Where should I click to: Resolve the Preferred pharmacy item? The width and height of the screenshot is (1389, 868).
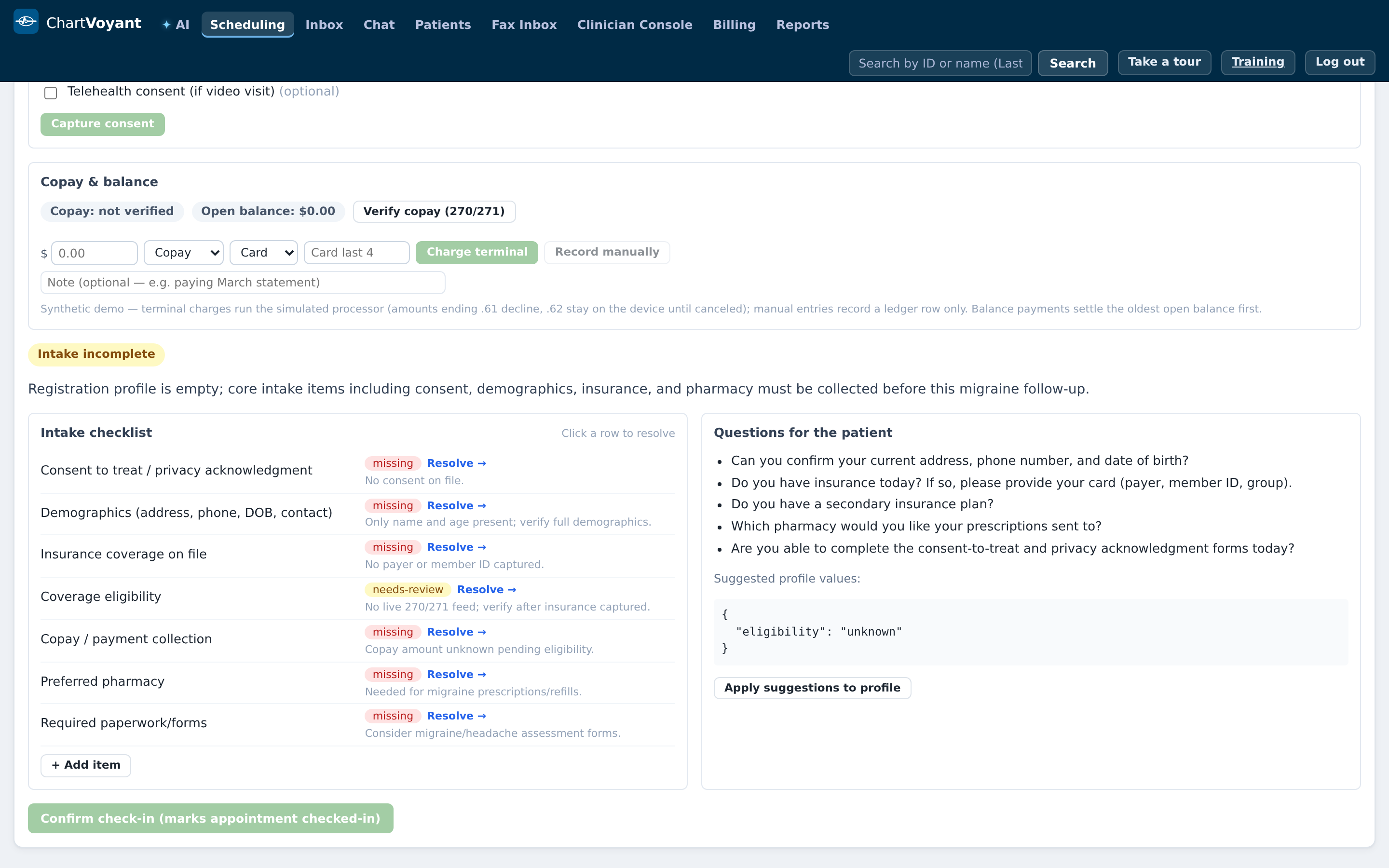tap(456, 675)
